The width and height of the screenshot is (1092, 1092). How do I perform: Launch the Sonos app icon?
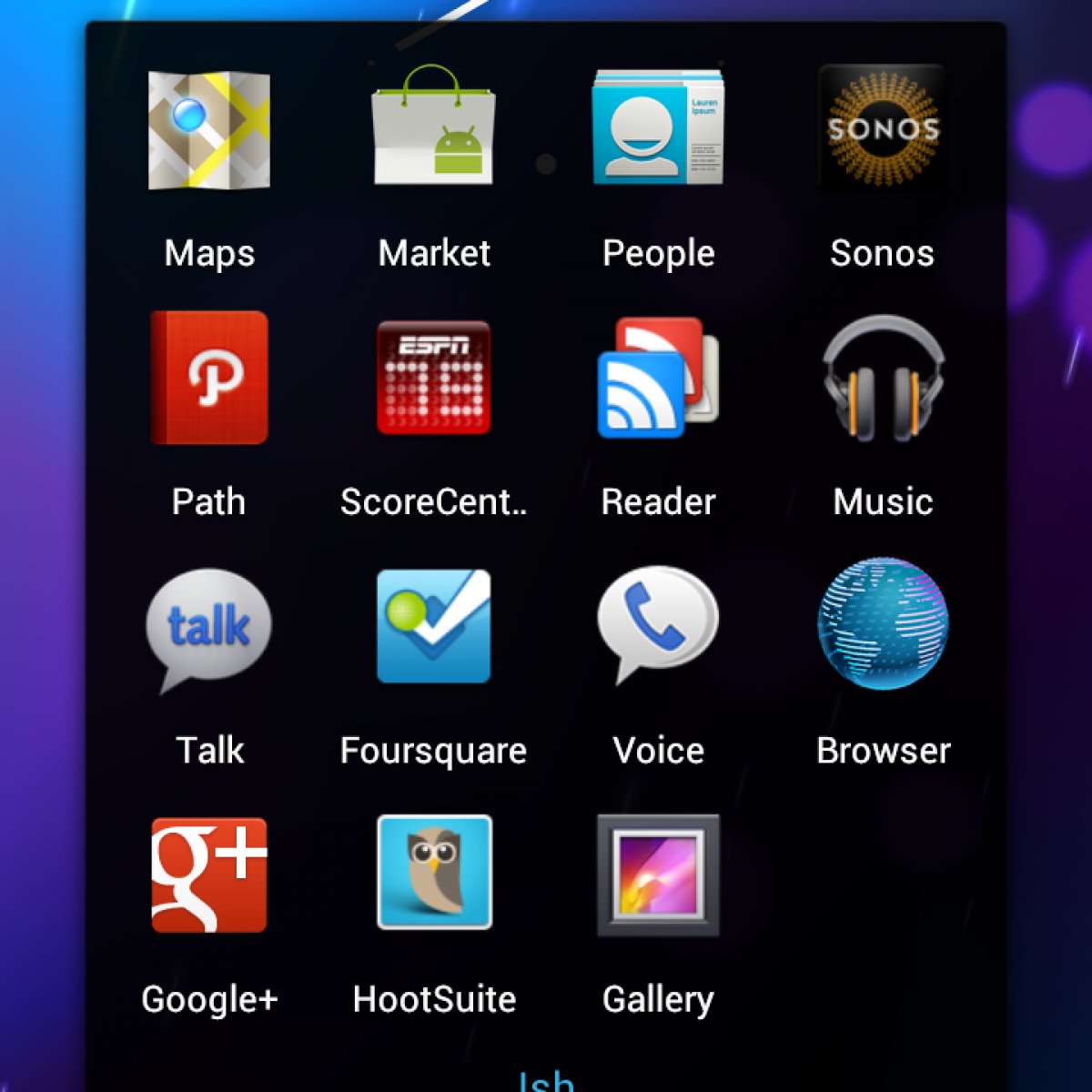pyautogui.click(x=882, y=127)
